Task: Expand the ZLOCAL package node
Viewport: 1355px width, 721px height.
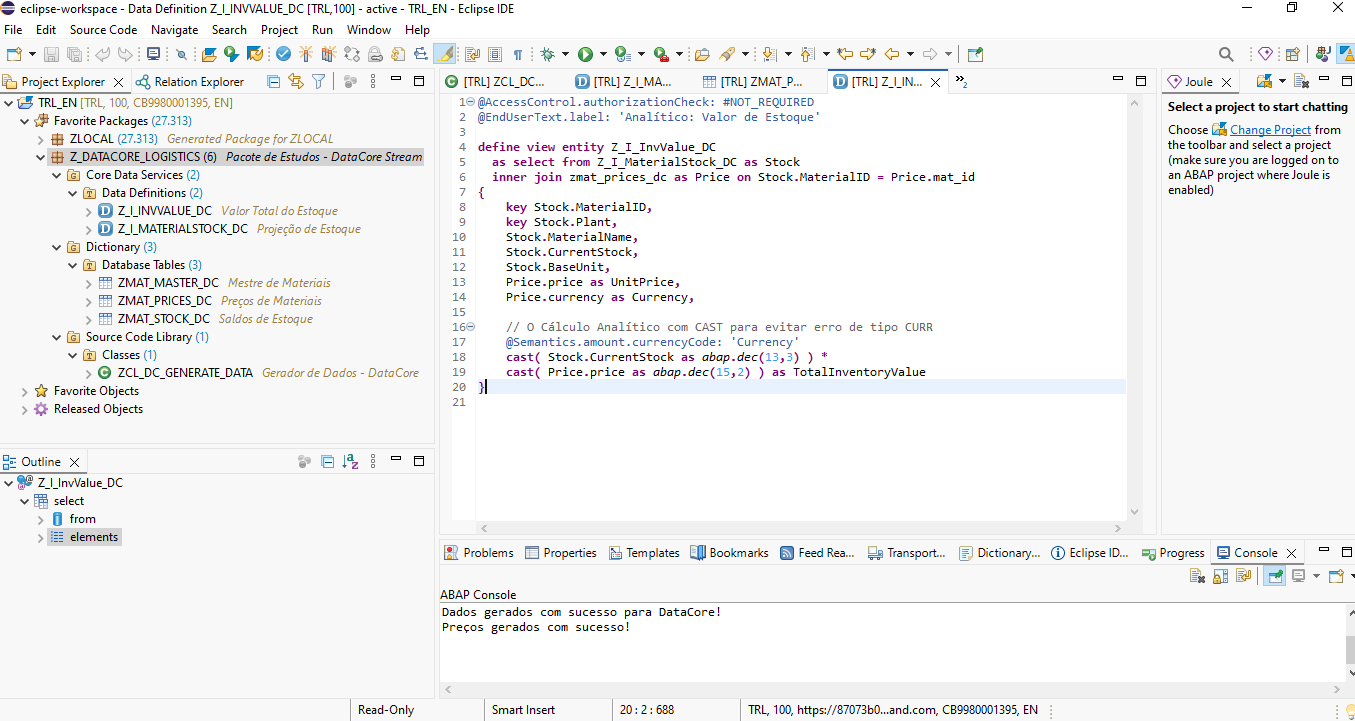Action: (41, 139)
